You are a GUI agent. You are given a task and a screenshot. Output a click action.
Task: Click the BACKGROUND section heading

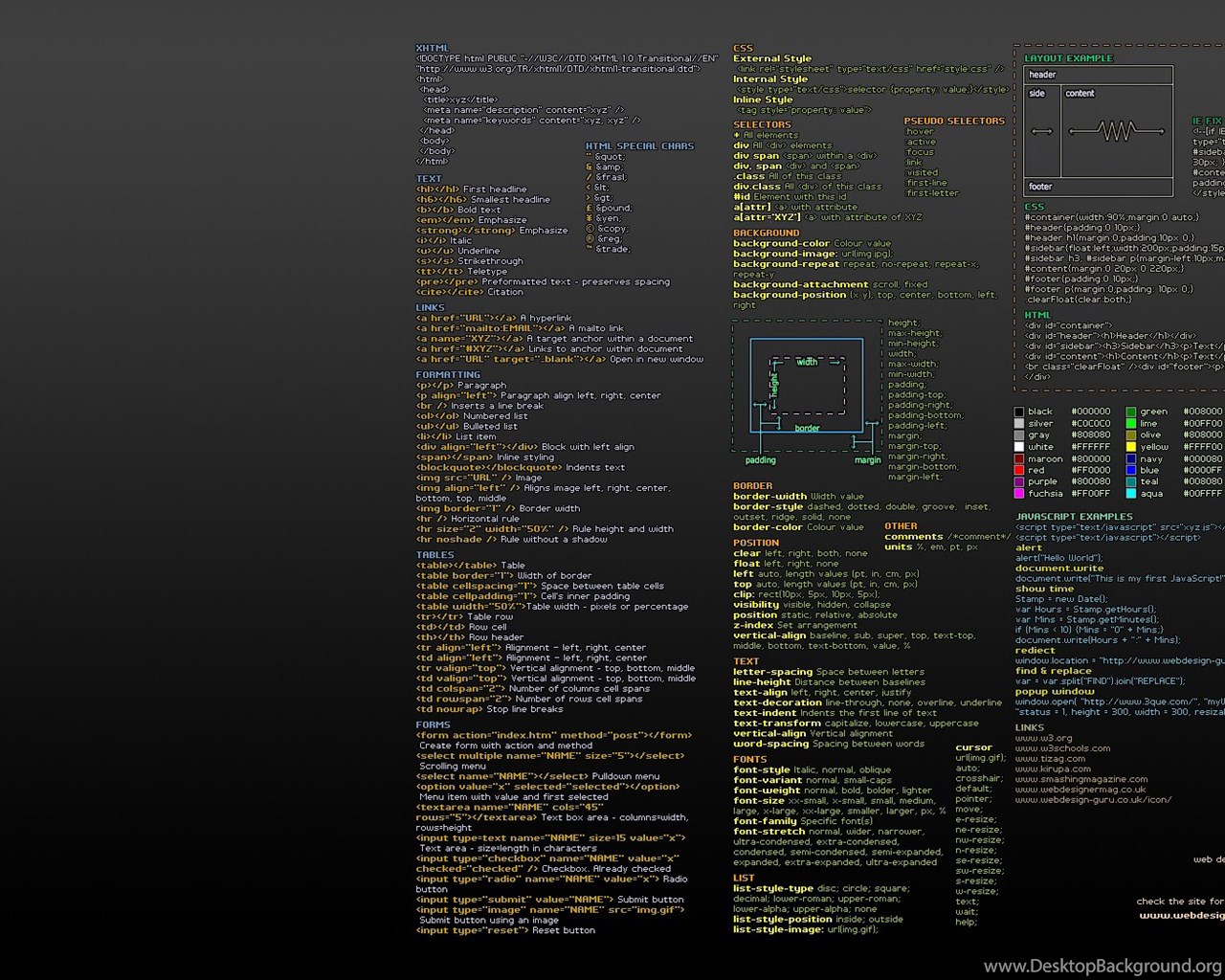[767, 234]
